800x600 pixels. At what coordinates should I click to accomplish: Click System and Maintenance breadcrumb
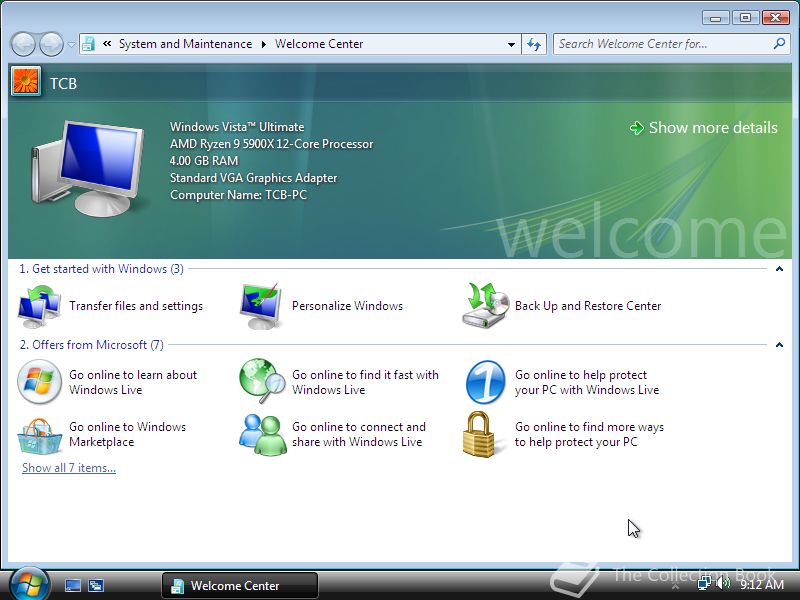pyautogui.click(x=185, y=44)
